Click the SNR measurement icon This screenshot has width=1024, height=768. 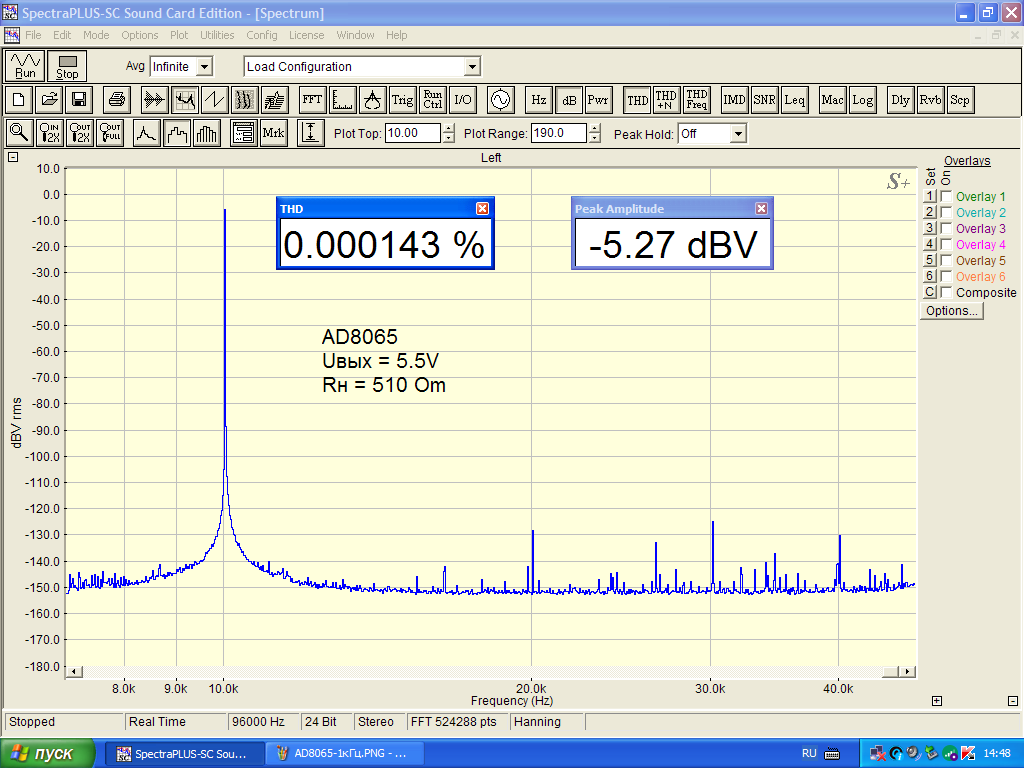pyautogui.click(x=764, y=100)
